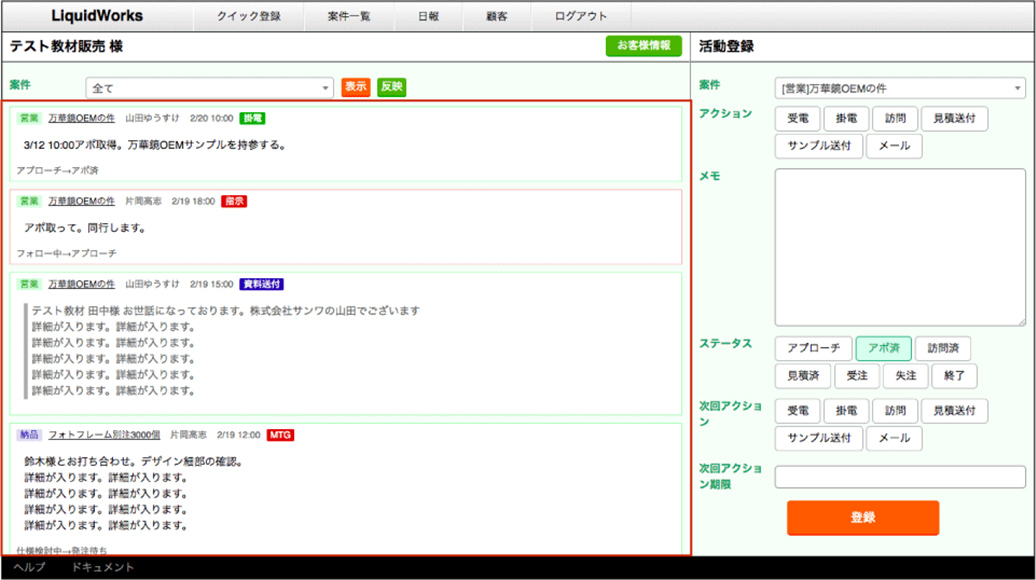Expand the 全て case filter dropdown
The height and width of the screenshot is (580, 1036).
pos(209,88)
